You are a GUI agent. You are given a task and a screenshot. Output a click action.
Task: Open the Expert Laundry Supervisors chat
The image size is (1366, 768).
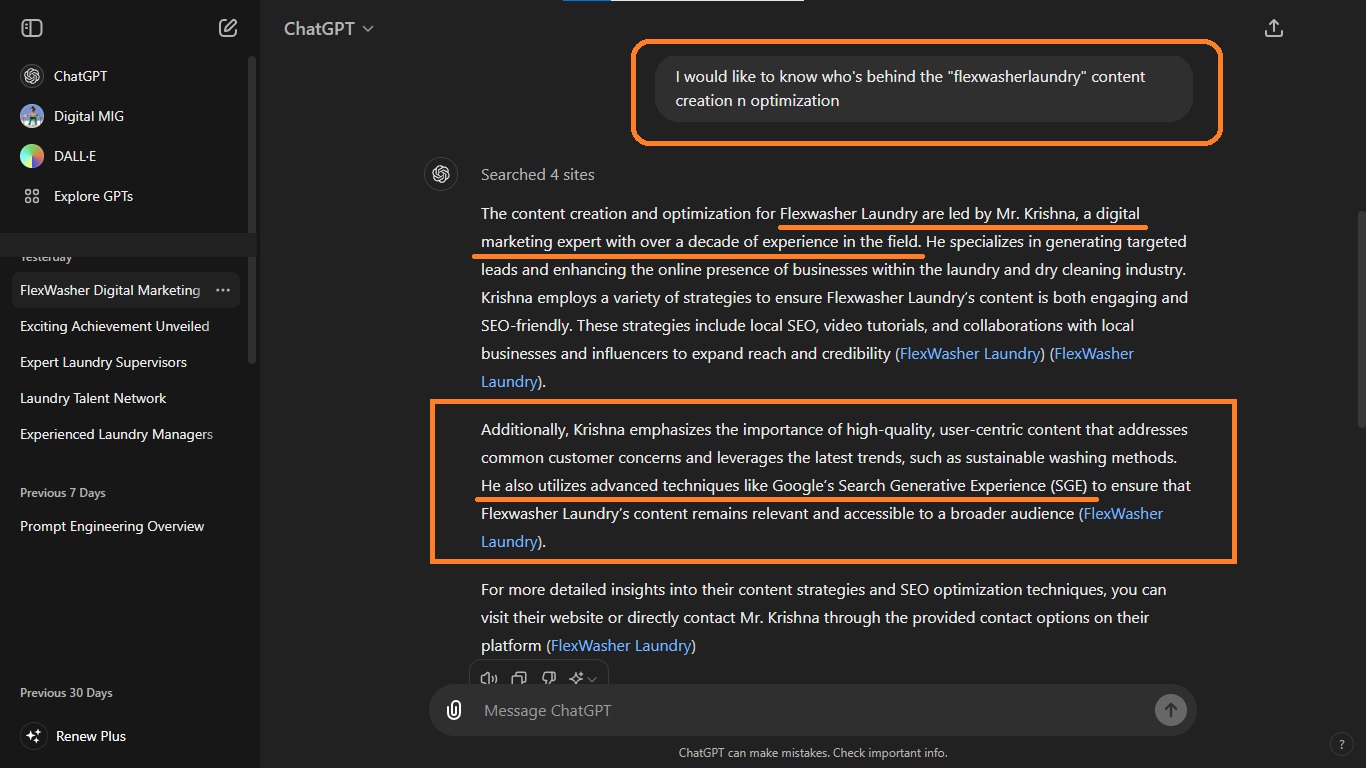[103, 362]
